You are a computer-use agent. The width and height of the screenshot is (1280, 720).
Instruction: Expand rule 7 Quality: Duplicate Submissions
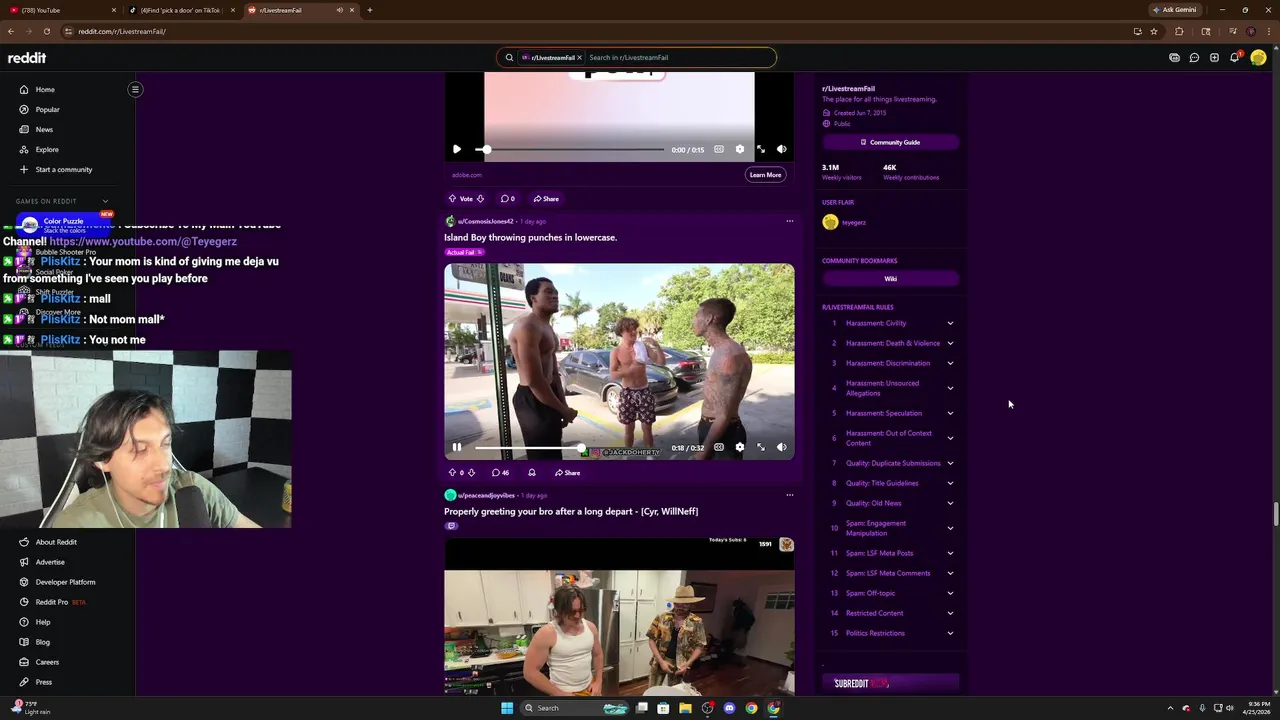point(950,463)
